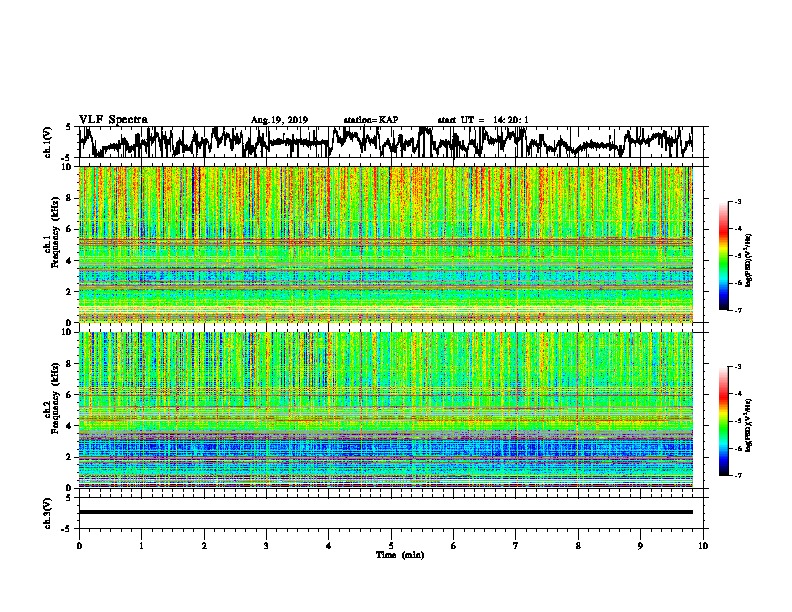Click the "3" tick on the time axis
Image resolution: width=792 pixels, height=612 pixels.
(x=266, y=545)
